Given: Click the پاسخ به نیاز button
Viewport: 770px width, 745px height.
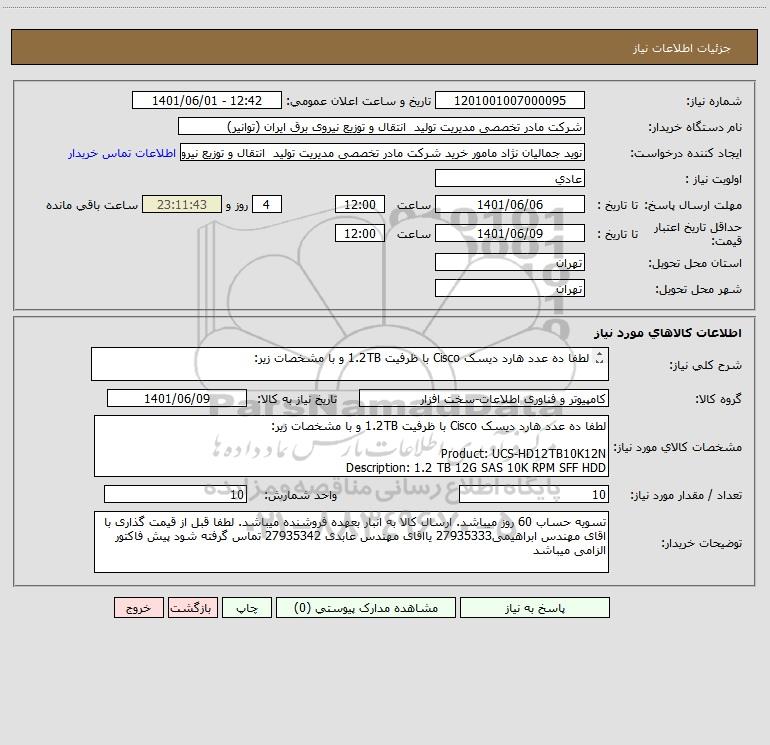Looking at the screenshot, I should (534, 607).
